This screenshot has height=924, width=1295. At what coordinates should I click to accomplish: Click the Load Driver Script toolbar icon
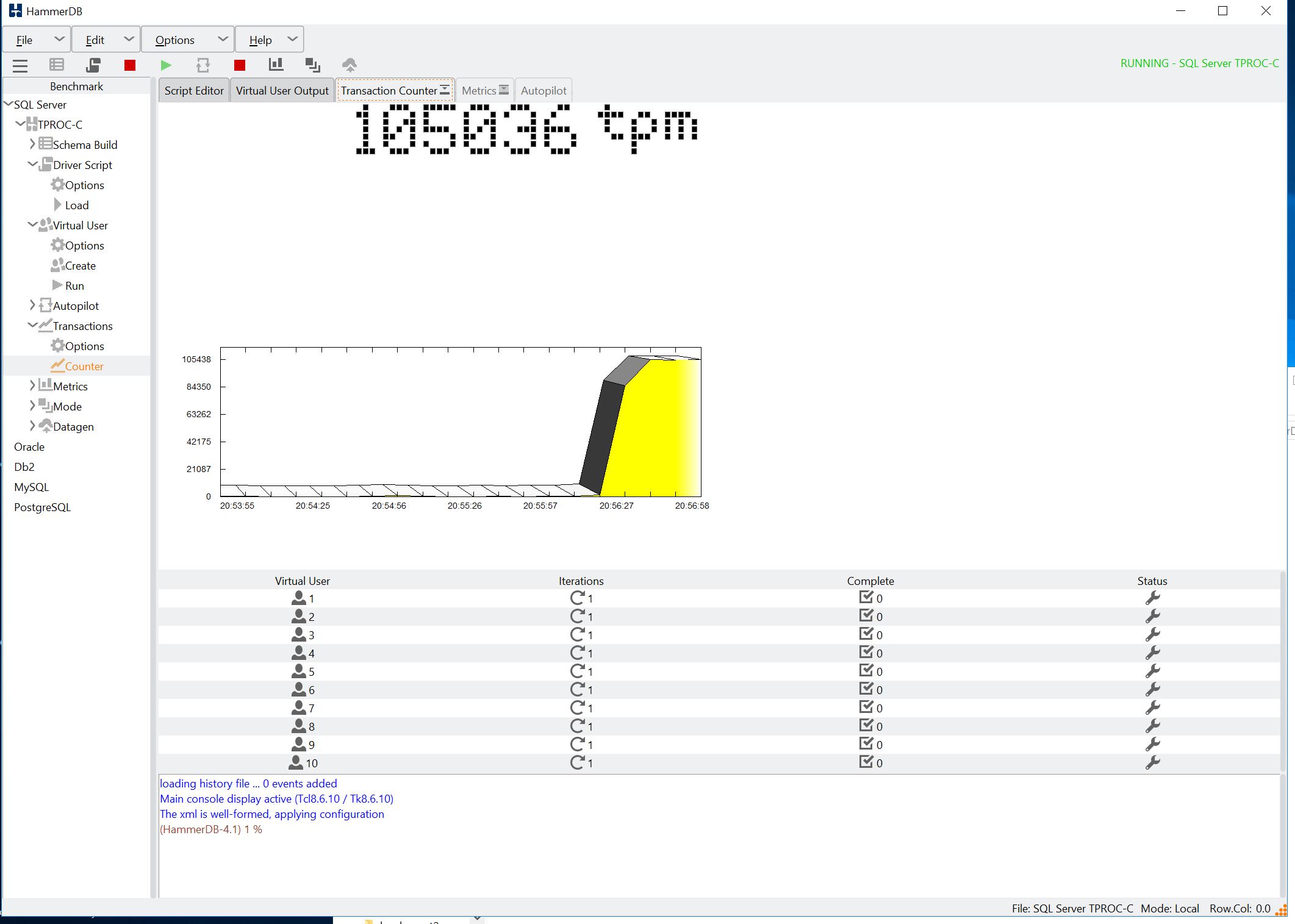pos(93,65)
